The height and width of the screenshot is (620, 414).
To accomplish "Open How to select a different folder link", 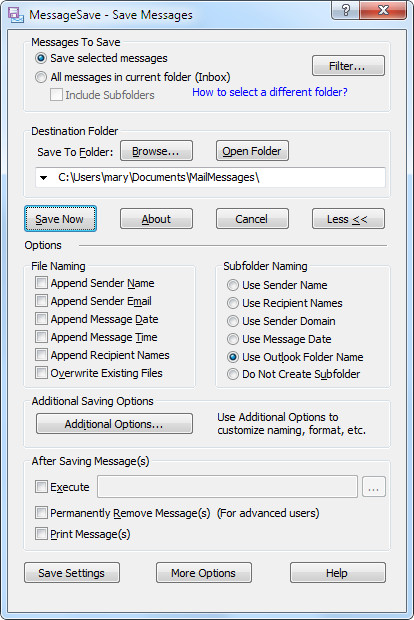I will coord(270,92).
